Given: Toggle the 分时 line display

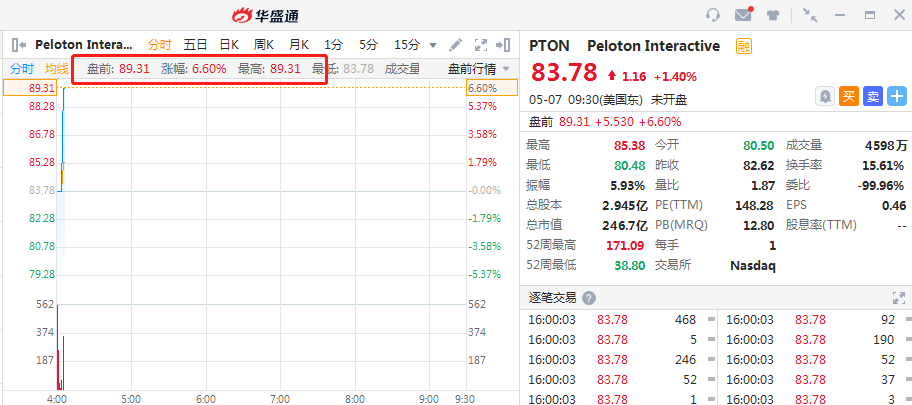Looking at the screenshot, I should point(22,69).
